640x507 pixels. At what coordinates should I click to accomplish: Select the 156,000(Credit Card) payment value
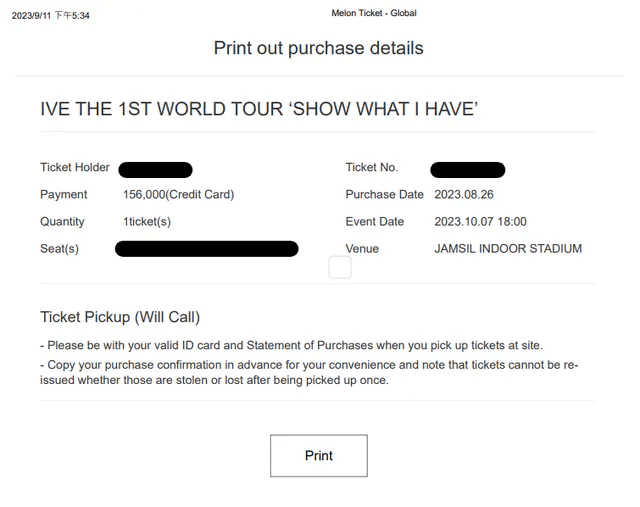point(178,194)
